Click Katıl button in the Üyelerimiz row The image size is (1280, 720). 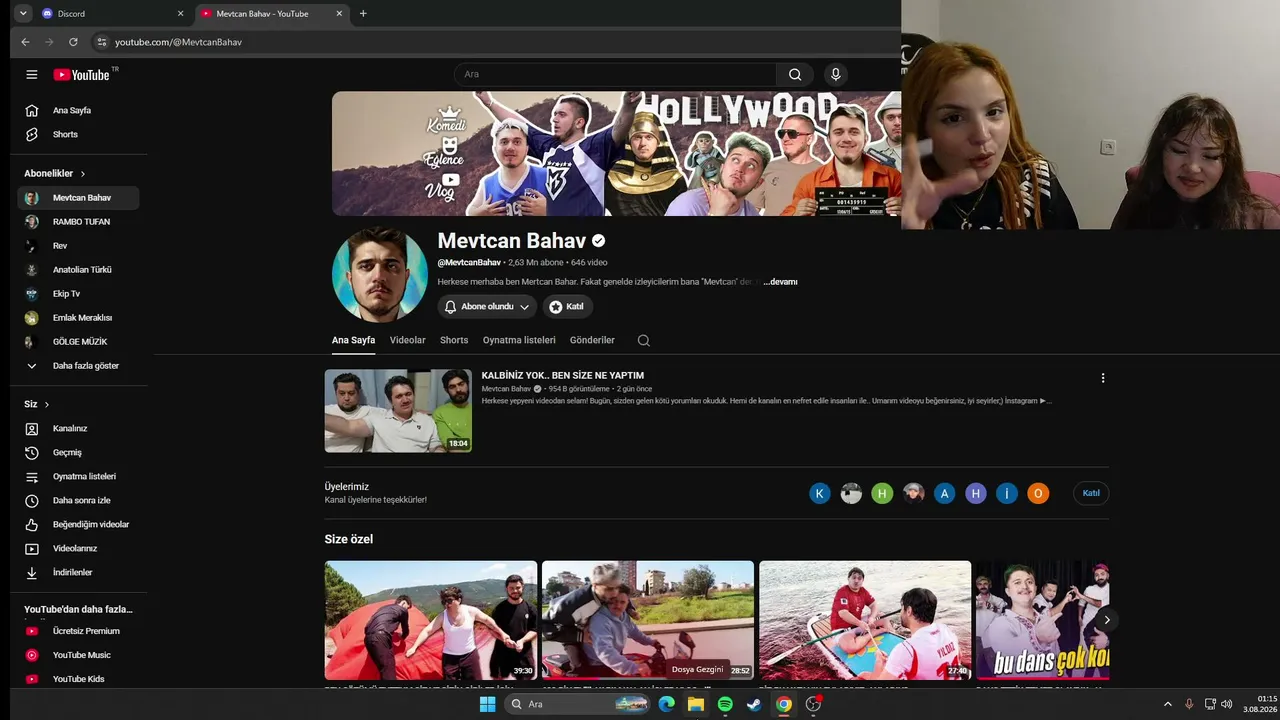1091,493
